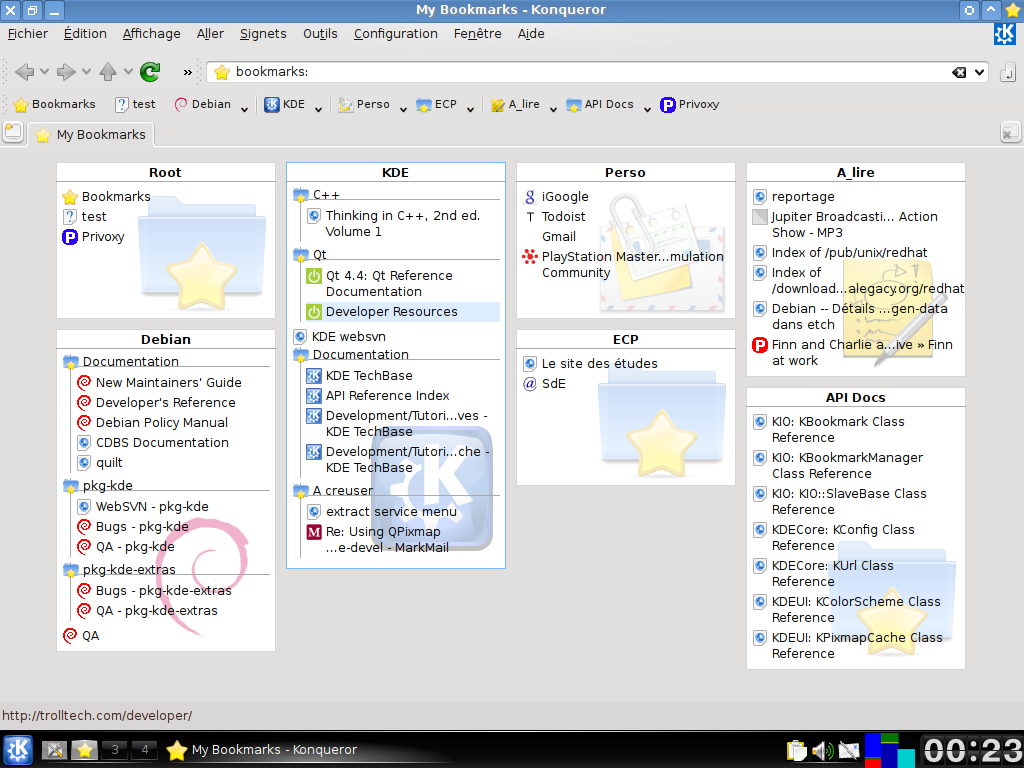
Task: Click the A_lire folder in bookmark toolbar
Action: [x=516, y=104]
